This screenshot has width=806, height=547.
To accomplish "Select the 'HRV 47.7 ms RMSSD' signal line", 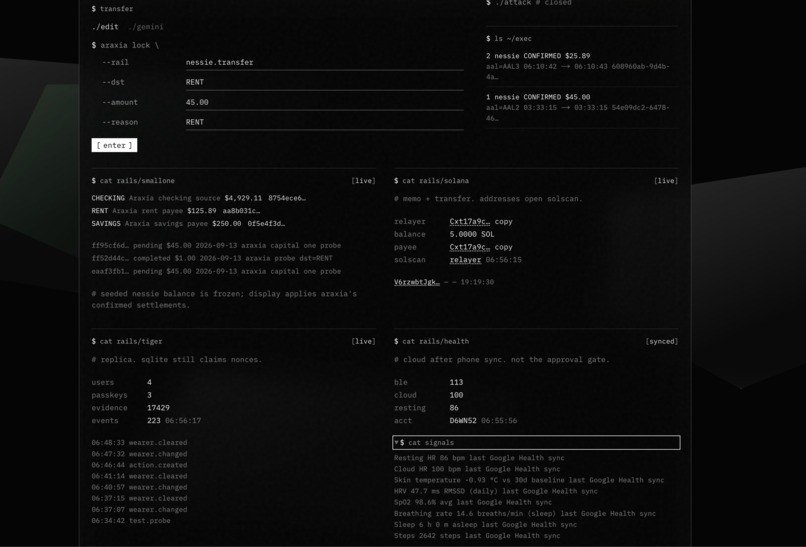I will (496, 491).
